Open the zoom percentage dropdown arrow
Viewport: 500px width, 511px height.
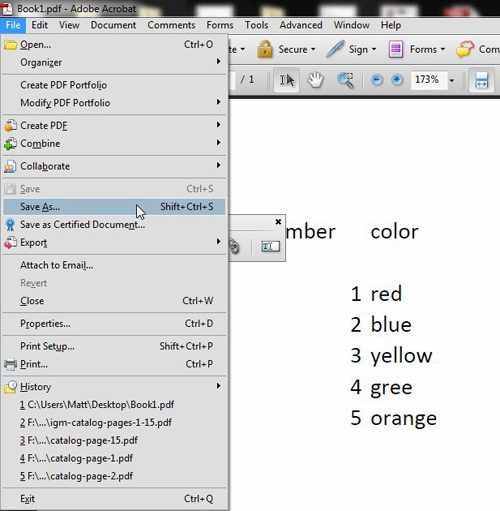coord(452,80)
